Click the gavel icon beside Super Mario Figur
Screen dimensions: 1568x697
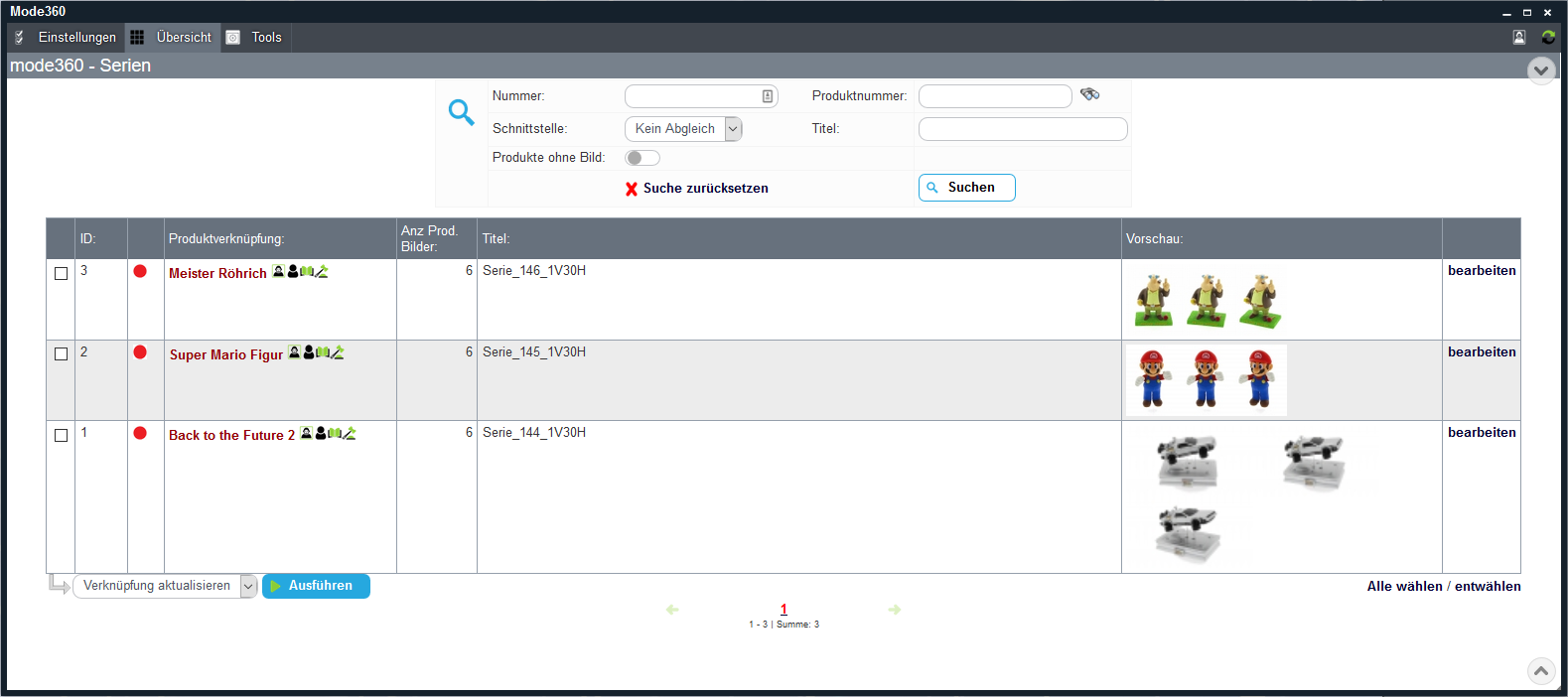338,352
